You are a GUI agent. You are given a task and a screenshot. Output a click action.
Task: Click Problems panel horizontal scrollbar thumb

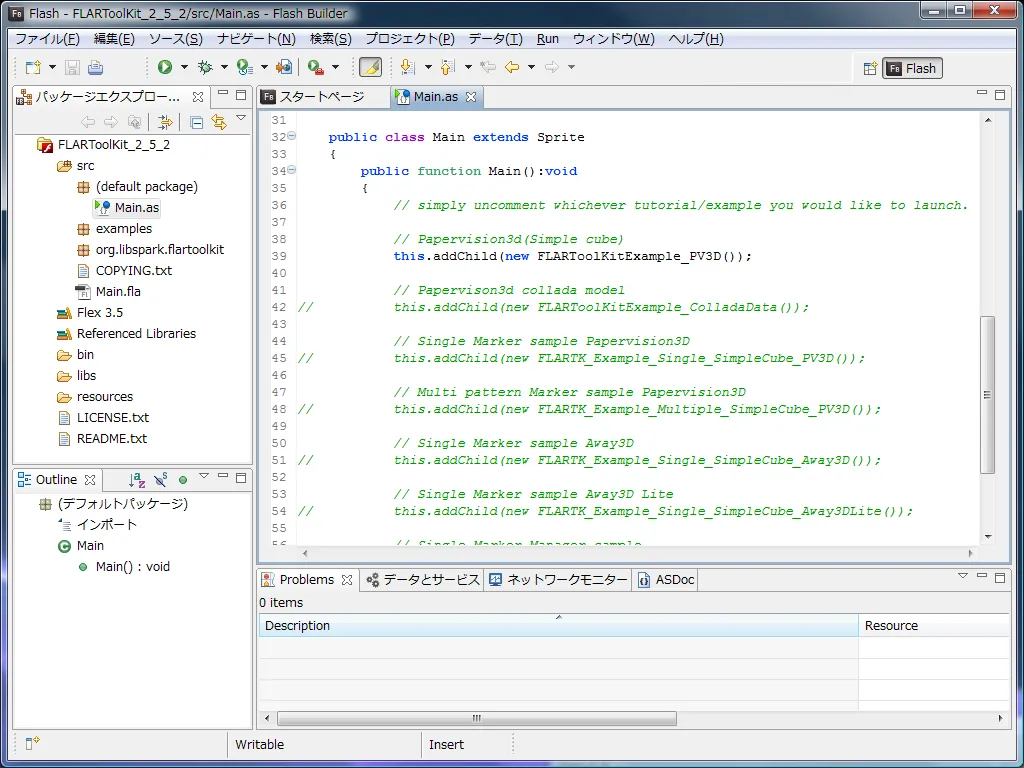477,718
